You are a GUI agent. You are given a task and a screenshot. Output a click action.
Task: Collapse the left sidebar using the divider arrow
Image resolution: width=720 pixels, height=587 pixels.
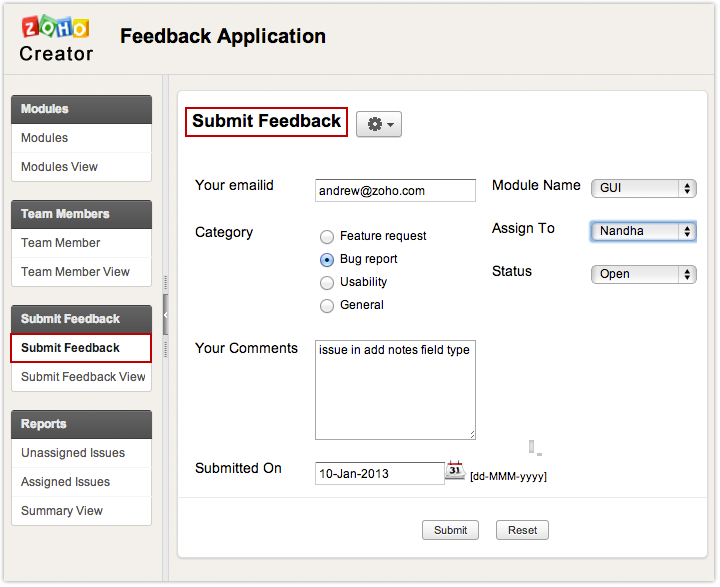(x=165, y=315)
